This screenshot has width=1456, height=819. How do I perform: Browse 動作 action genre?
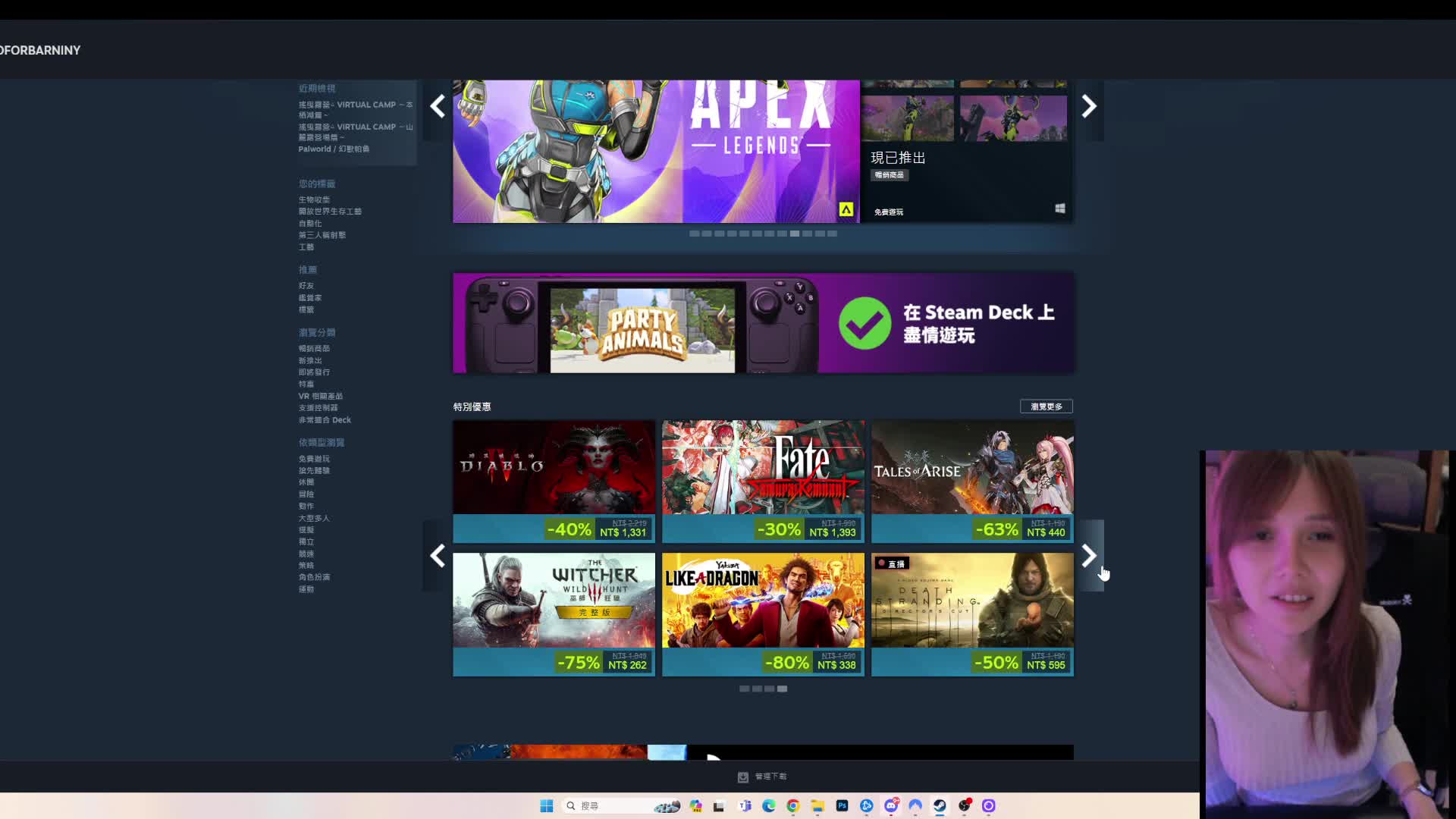point(306,506)
